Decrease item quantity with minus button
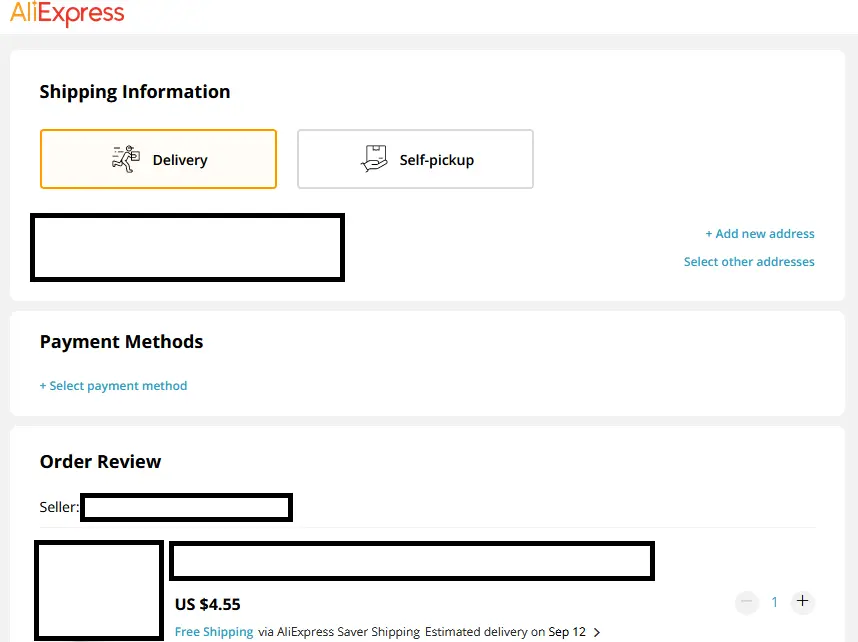 pyautogui.click(x=746, y=601)
